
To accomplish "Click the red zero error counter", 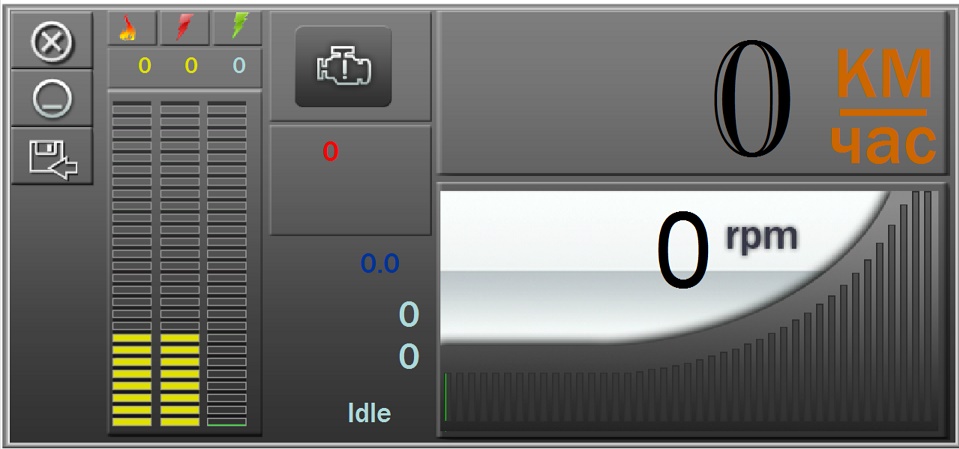I will tap(331, 152).
